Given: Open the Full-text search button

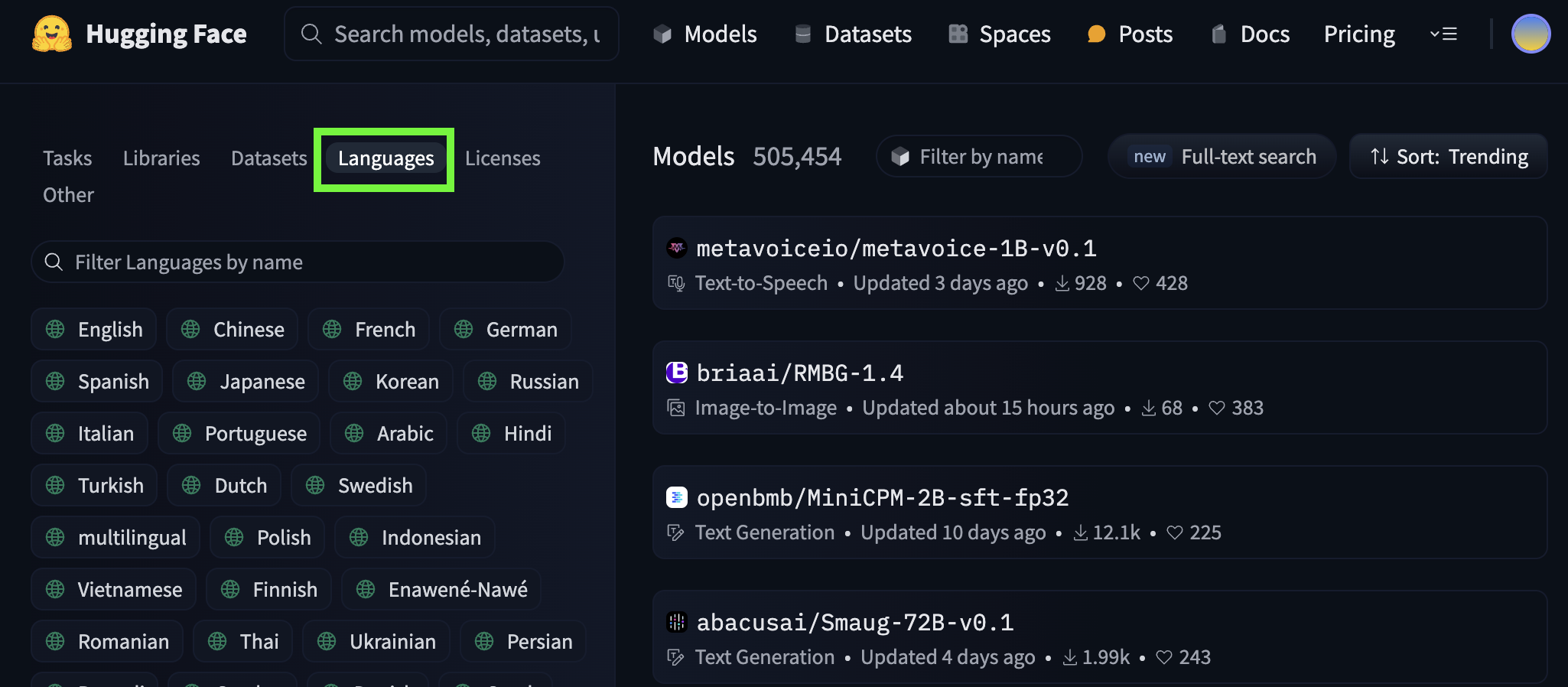Looking at the screenshot, I should tap(1222, 156).
